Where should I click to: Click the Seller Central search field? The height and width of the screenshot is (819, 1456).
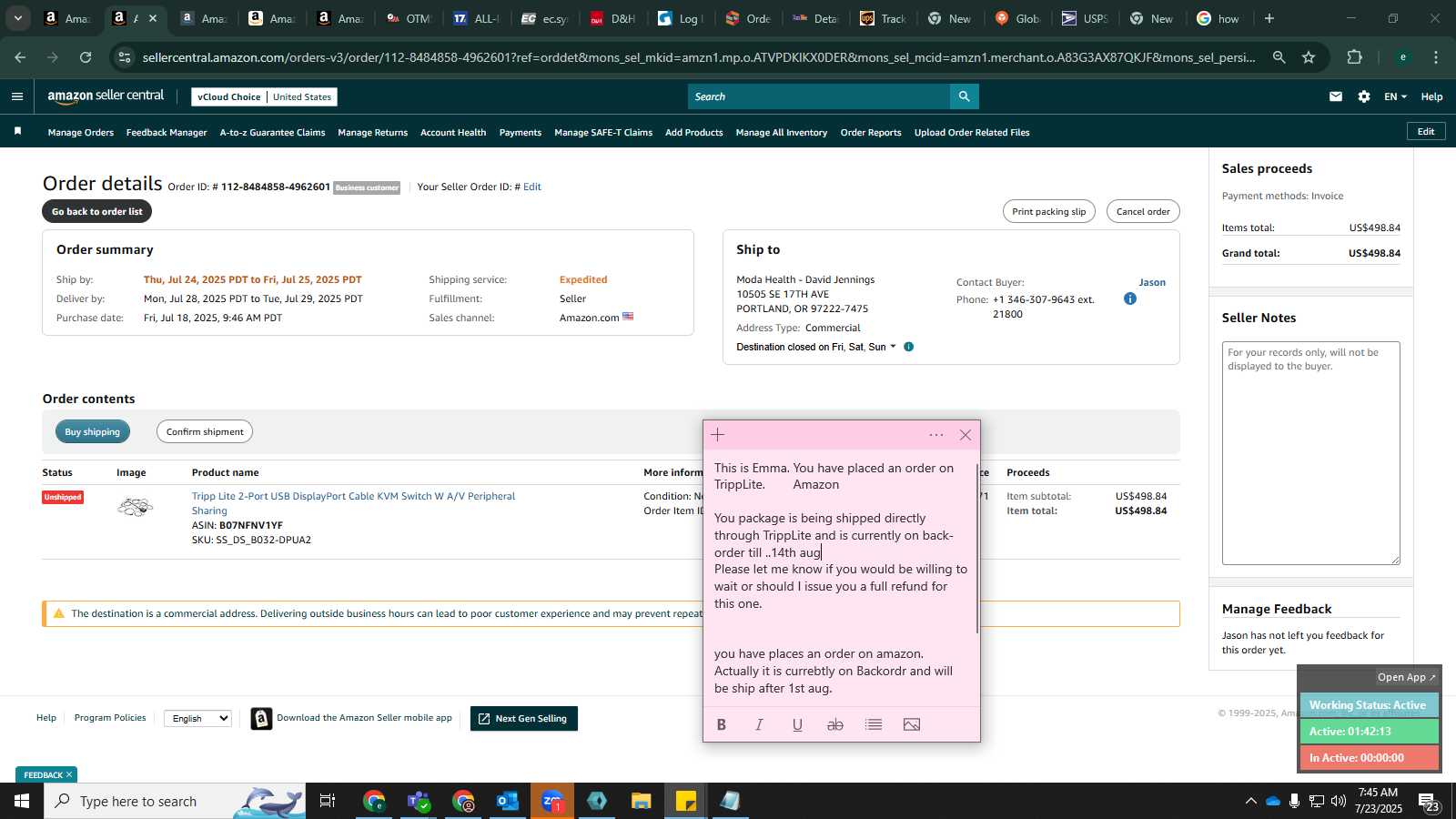[x=819, y=96]
